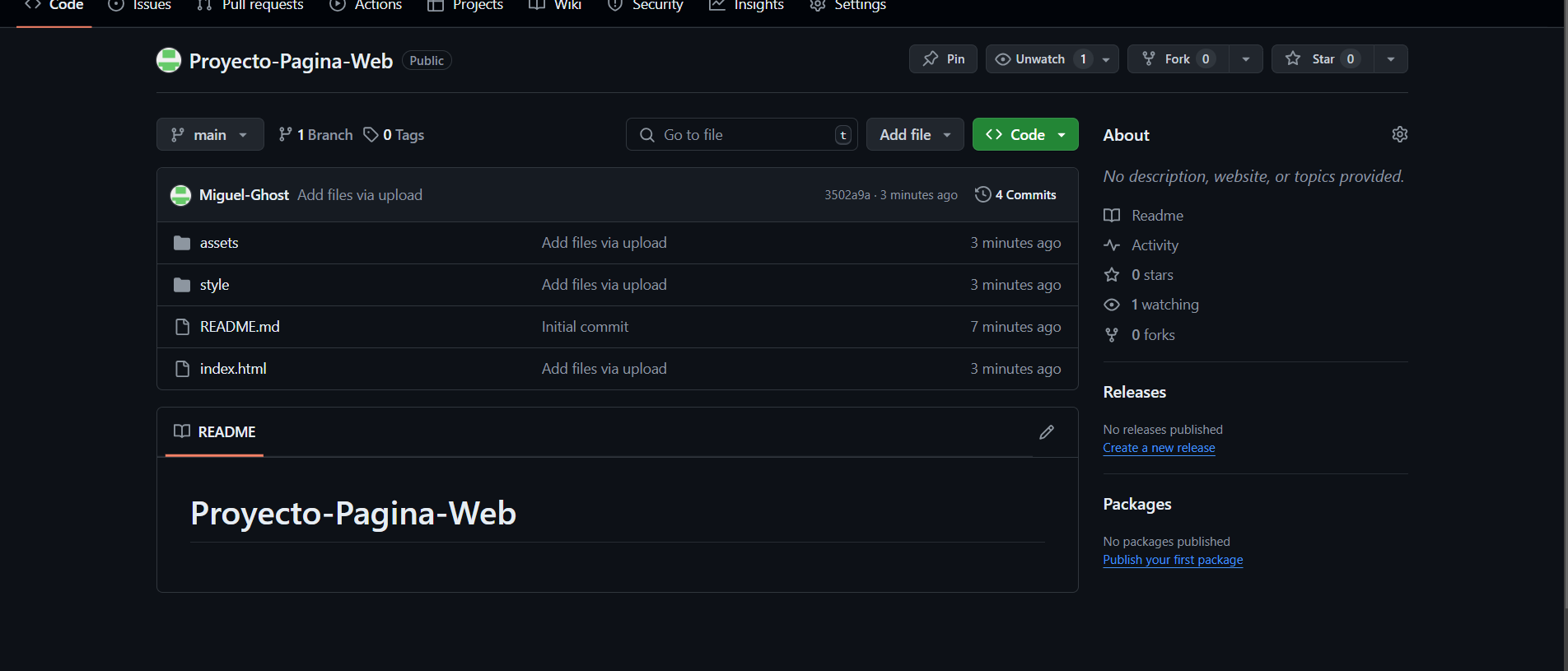Click the style folder icon
The width and height of the screenshot is (1568, 671).
(x=182, y=285)
